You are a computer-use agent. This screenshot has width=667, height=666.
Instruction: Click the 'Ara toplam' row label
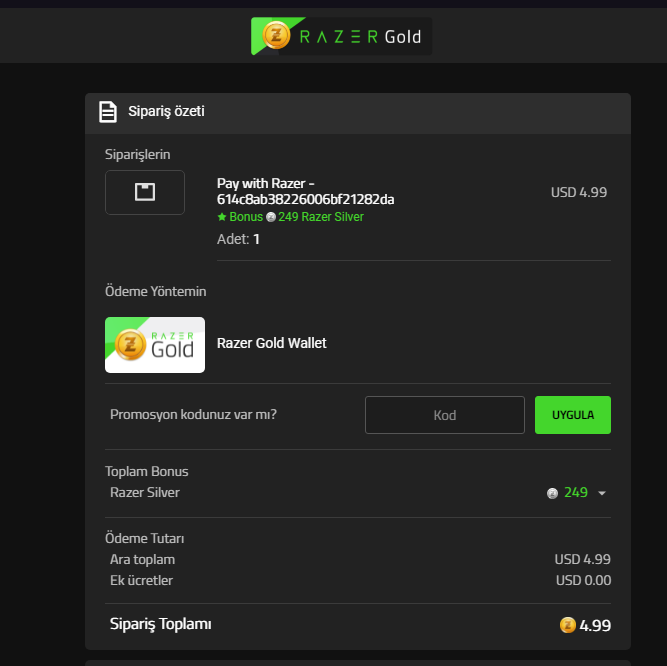coord(143,560)
